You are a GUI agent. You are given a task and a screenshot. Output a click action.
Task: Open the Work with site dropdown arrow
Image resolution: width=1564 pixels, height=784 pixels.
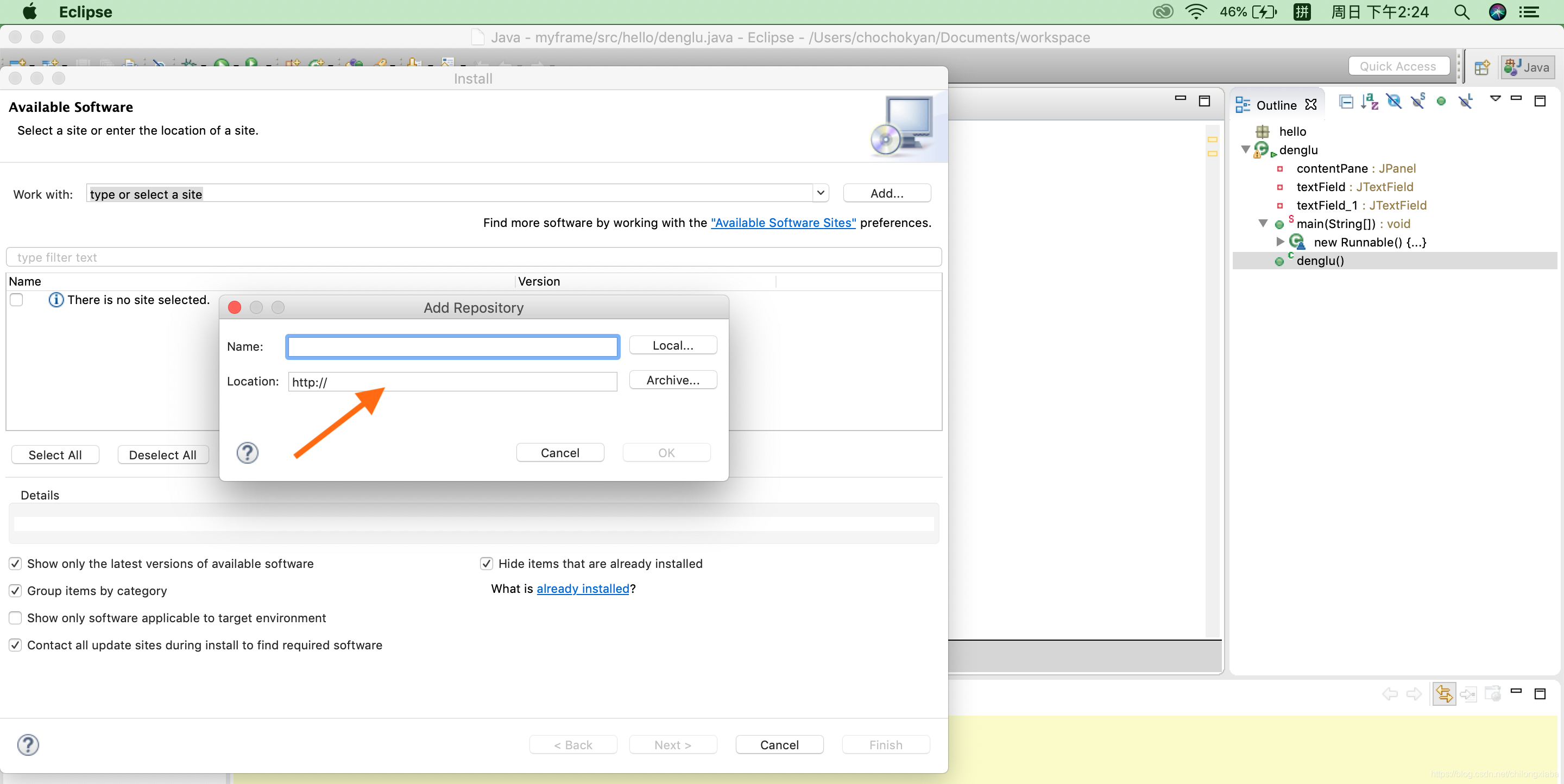(820, 193)
